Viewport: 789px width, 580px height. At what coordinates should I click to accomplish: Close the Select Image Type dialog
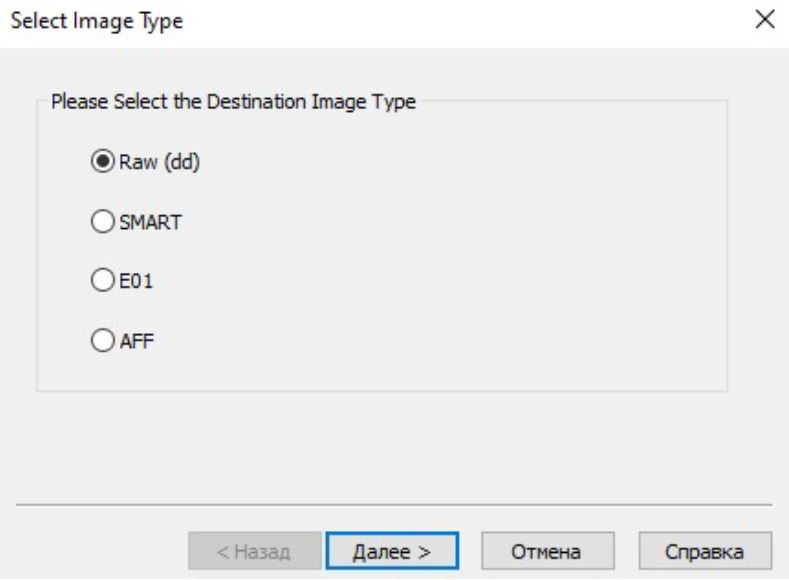[765, 20]
